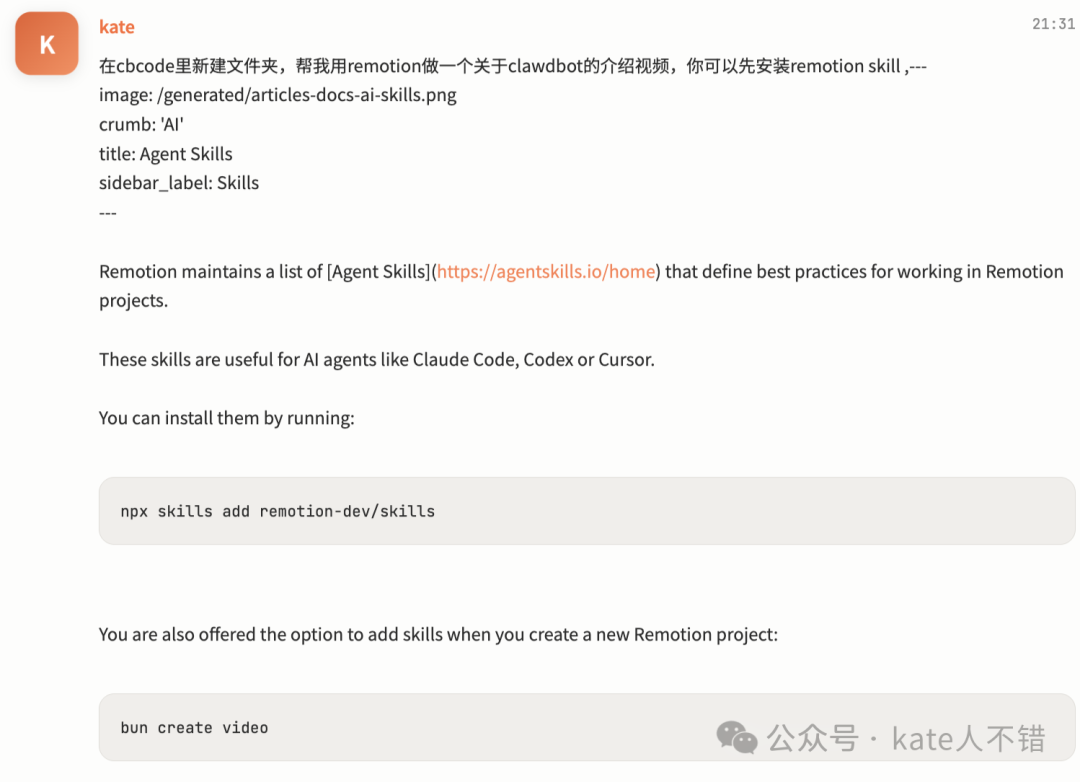Screen dimensions: 1080x782
Task: Click the word projects. on the wrapped line
Action: coord(133,301)
